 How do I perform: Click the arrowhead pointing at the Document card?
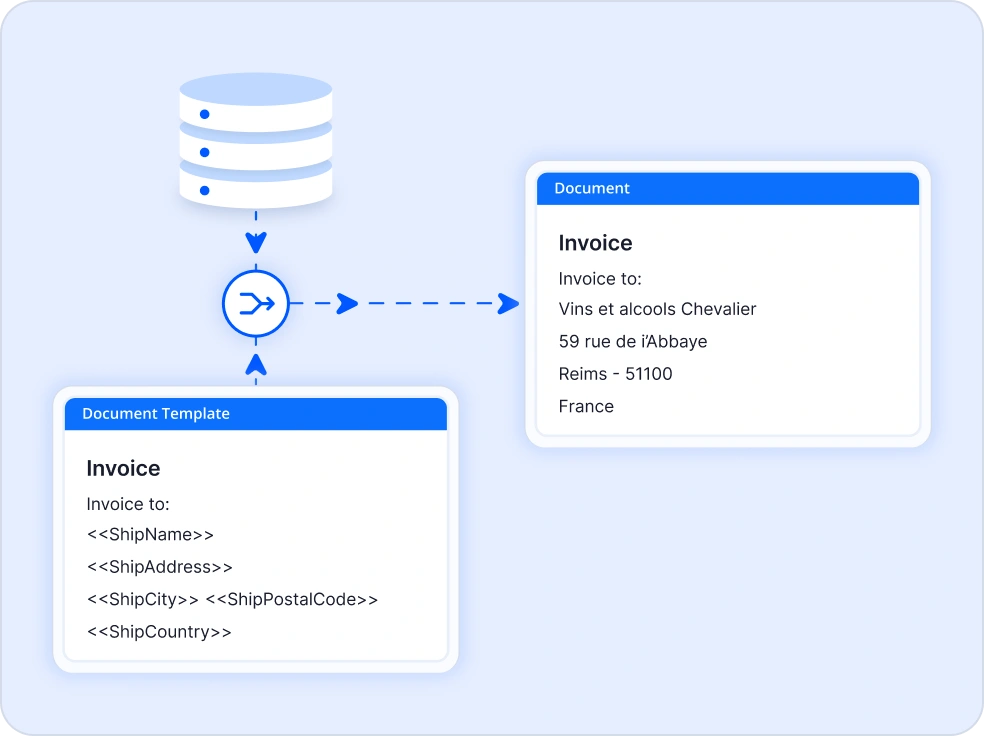tap(508, 303)
